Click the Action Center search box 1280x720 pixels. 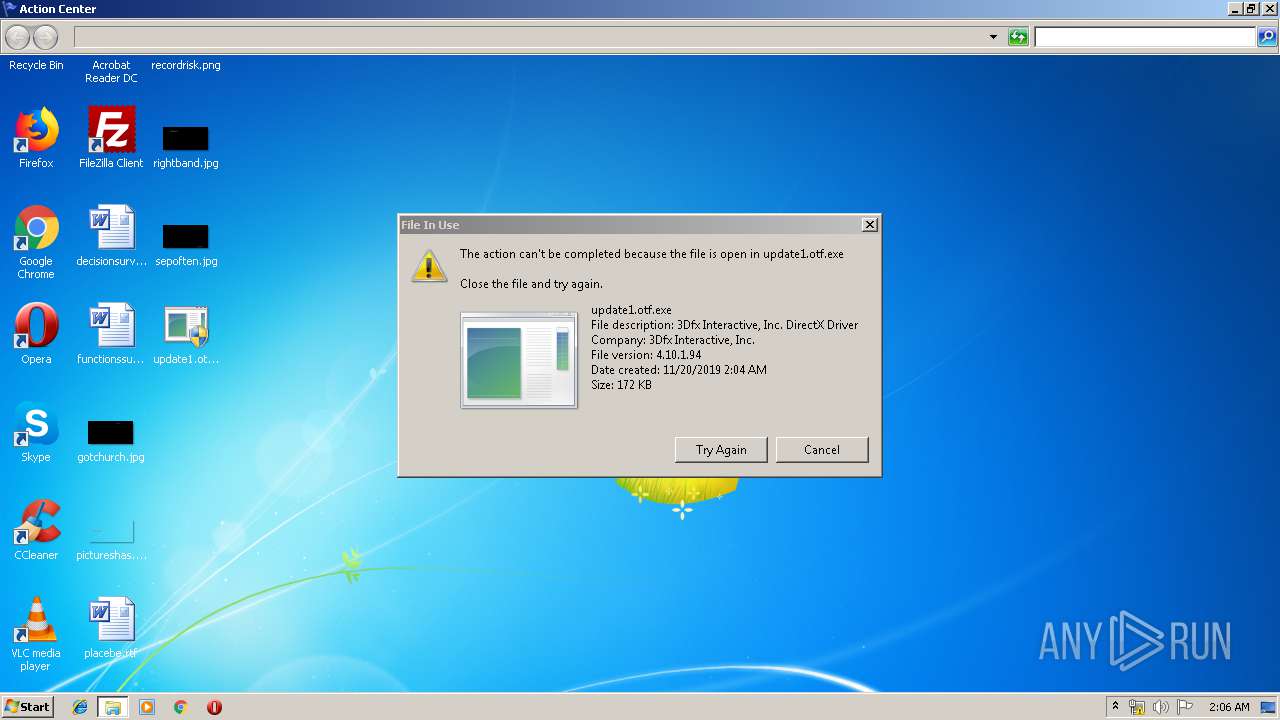point(1145,37)
